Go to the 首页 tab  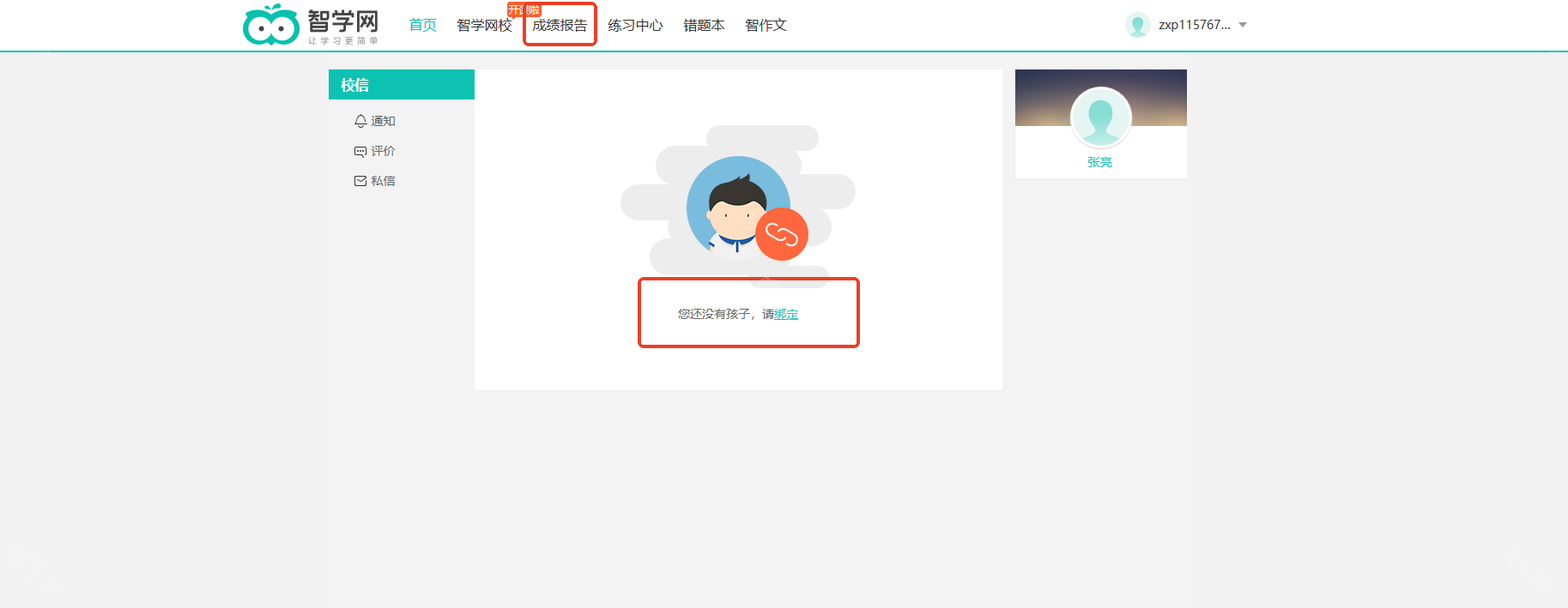coord(422,26)
